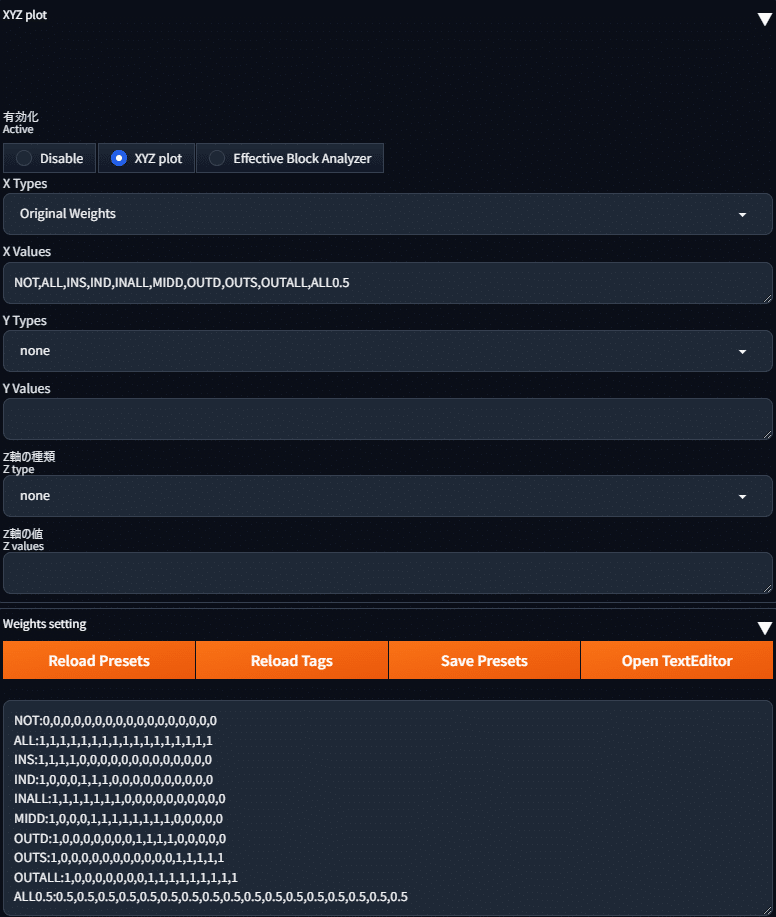Select the Effective Block Analyzer option

(x=290, y=158)
